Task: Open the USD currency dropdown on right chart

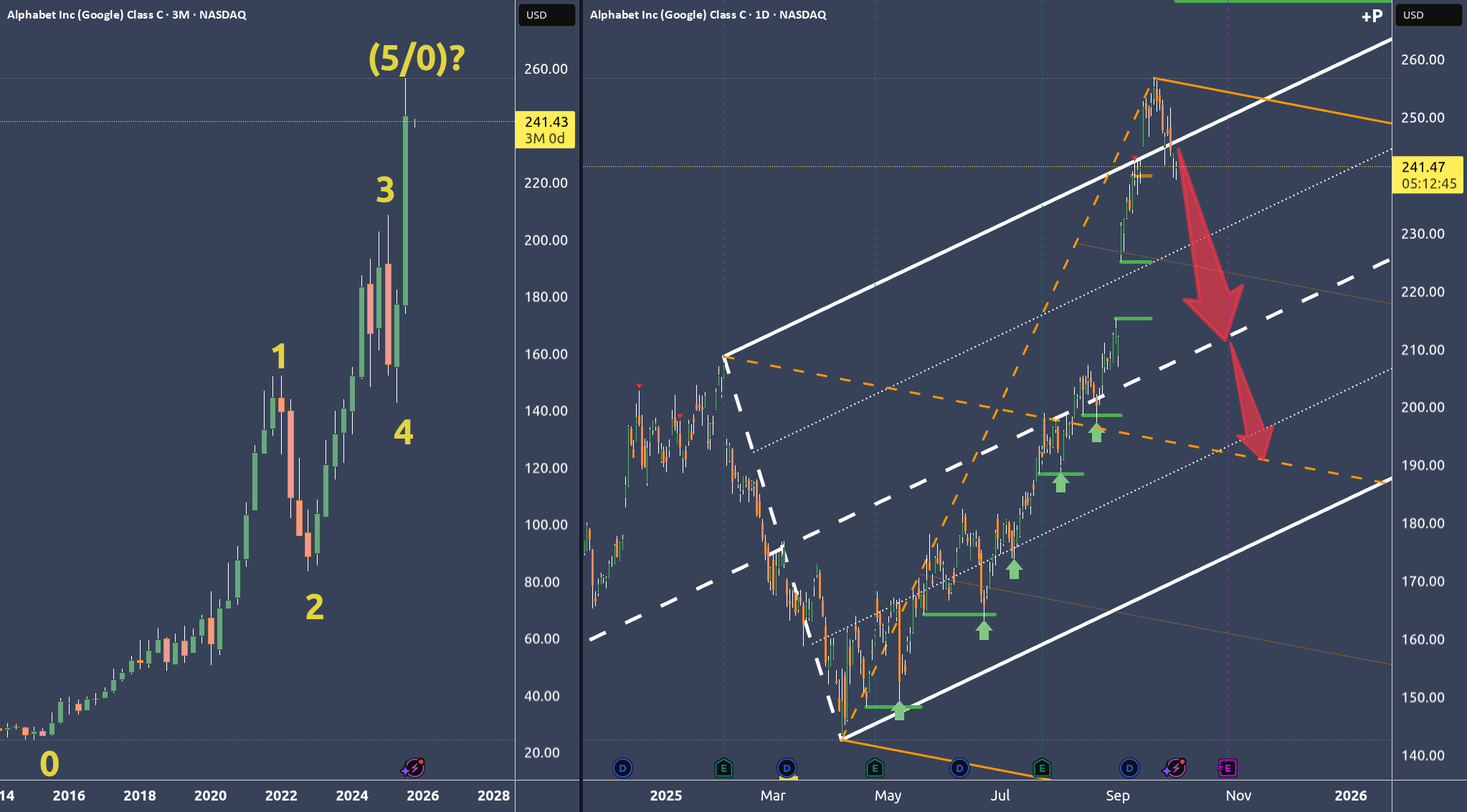Action: [x=1428, y=15]
